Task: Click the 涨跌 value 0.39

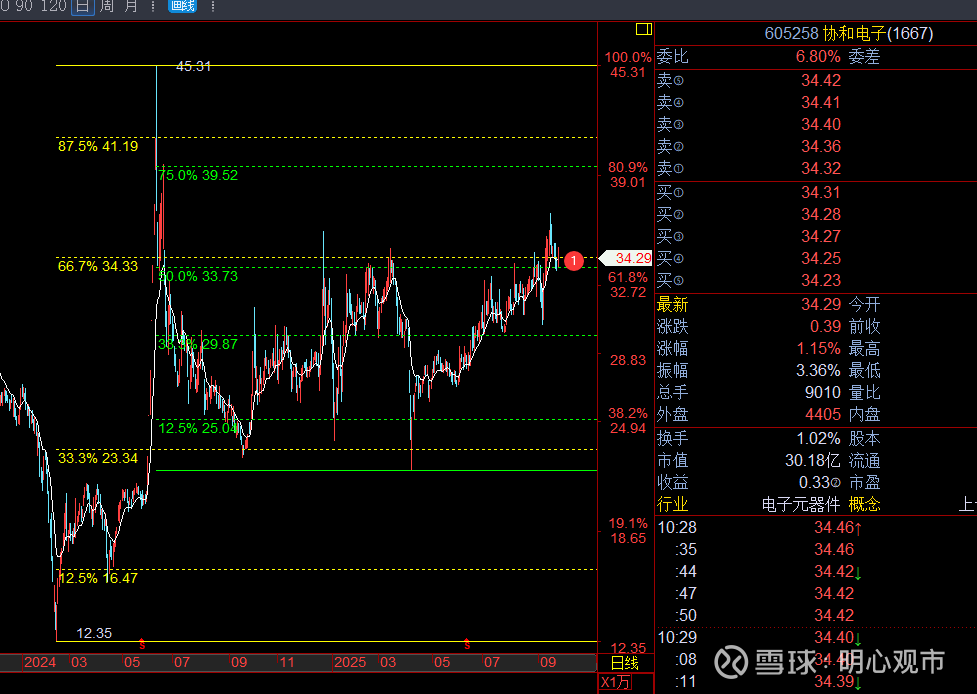Action: [826, 326]
